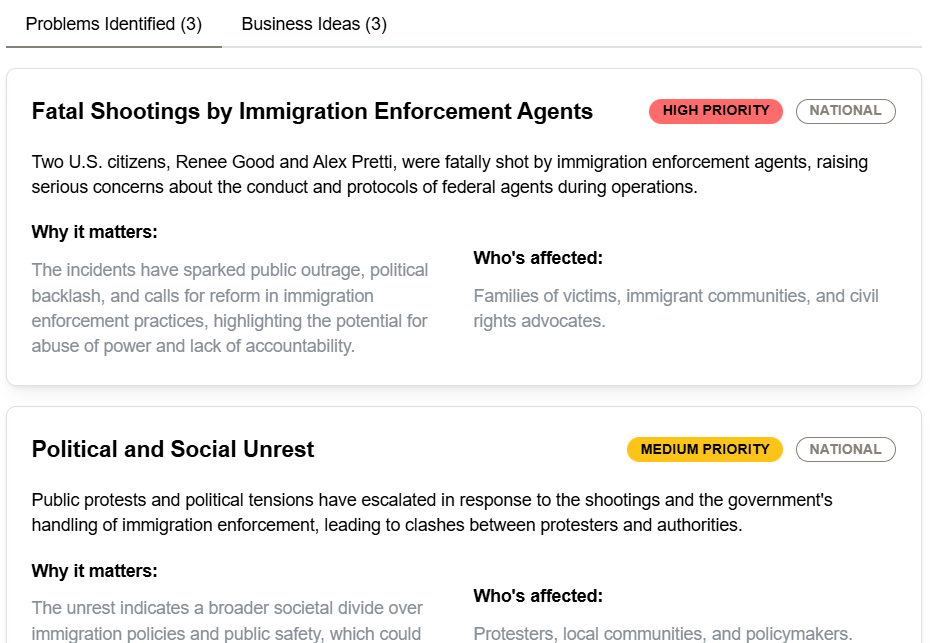Click 'Who's affected' heading in Political Unrest card
The height and width of the screenshot is (643, 930).
click(538, 597)
